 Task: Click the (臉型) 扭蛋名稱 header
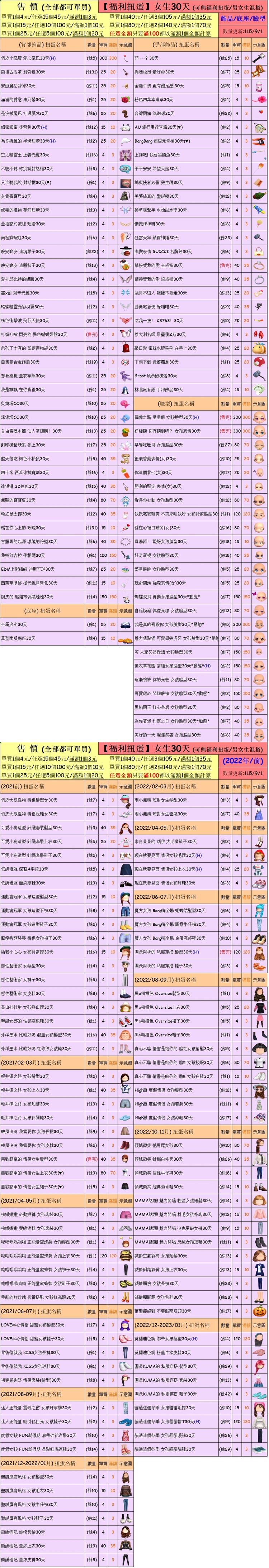[176, 404]
